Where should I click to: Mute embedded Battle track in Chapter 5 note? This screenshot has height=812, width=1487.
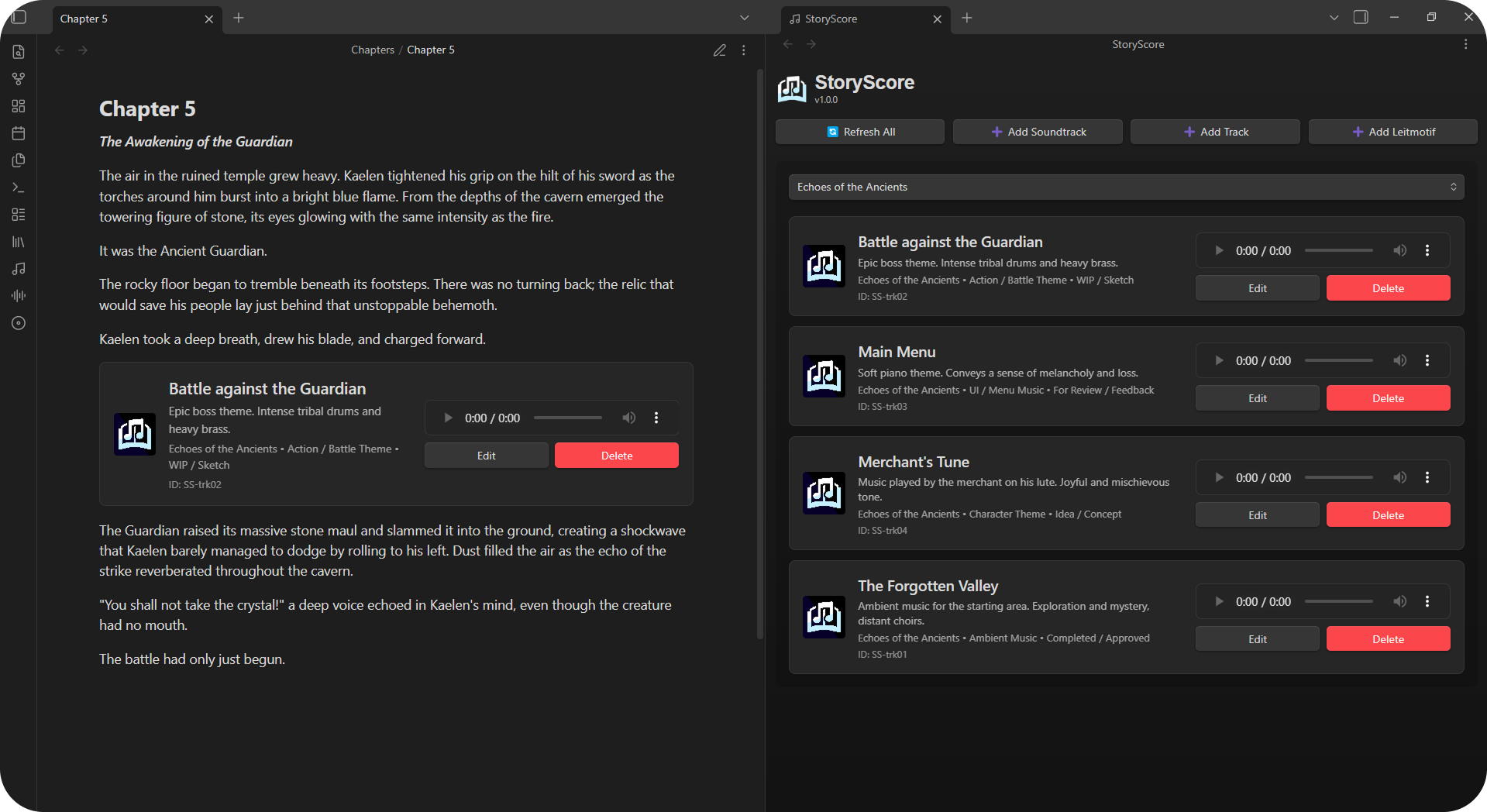tap(628, 418)
